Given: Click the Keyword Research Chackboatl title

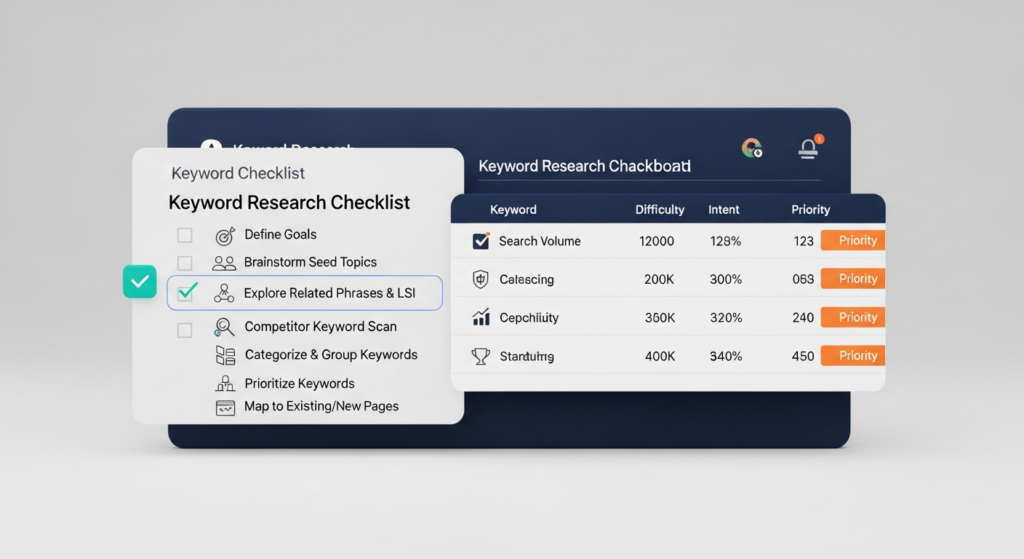Looking at the screenshot, I should click(x=584, y=166).
